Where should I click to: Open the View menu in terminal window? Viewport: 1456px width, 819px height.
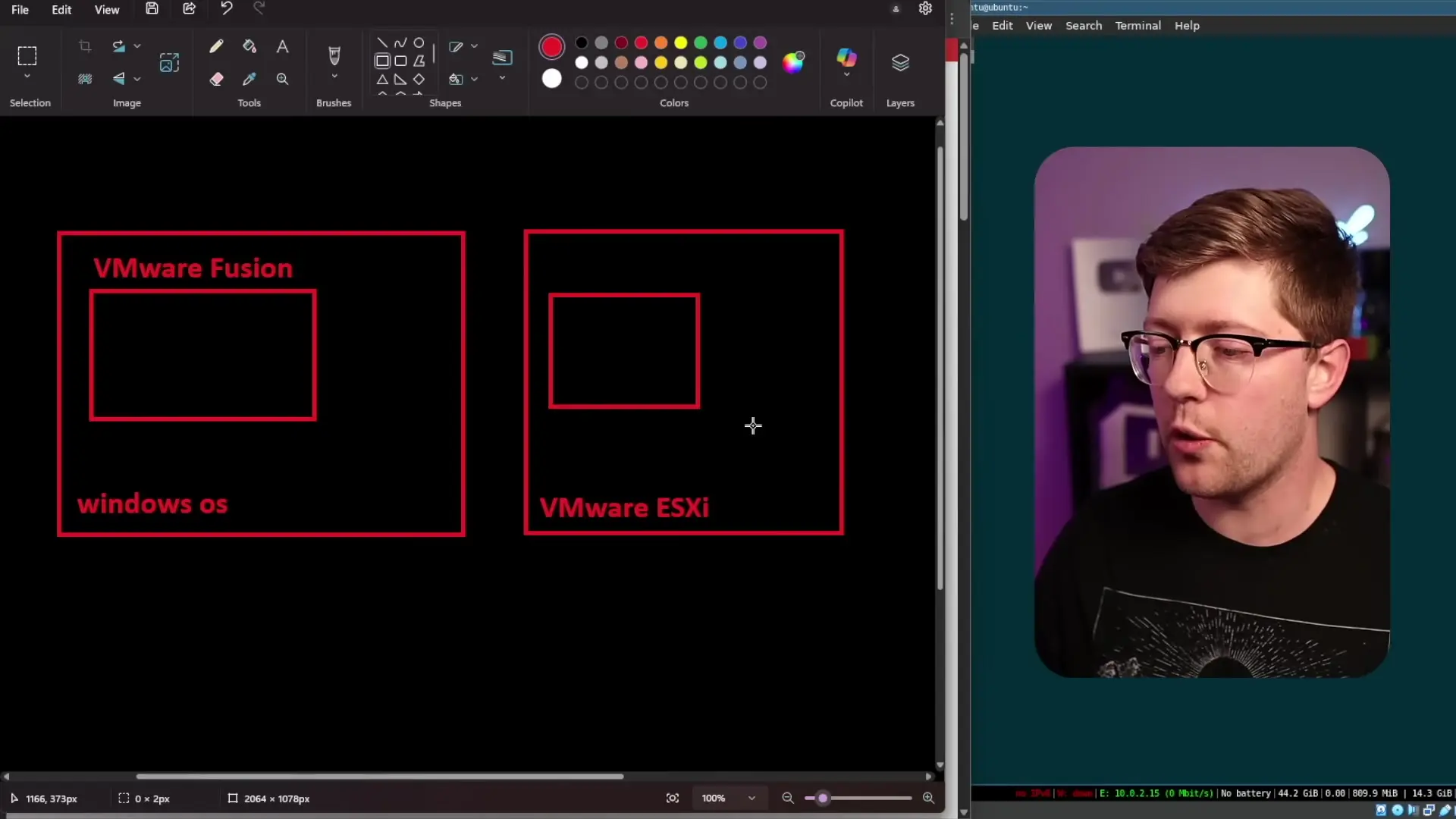[1039, 26]
